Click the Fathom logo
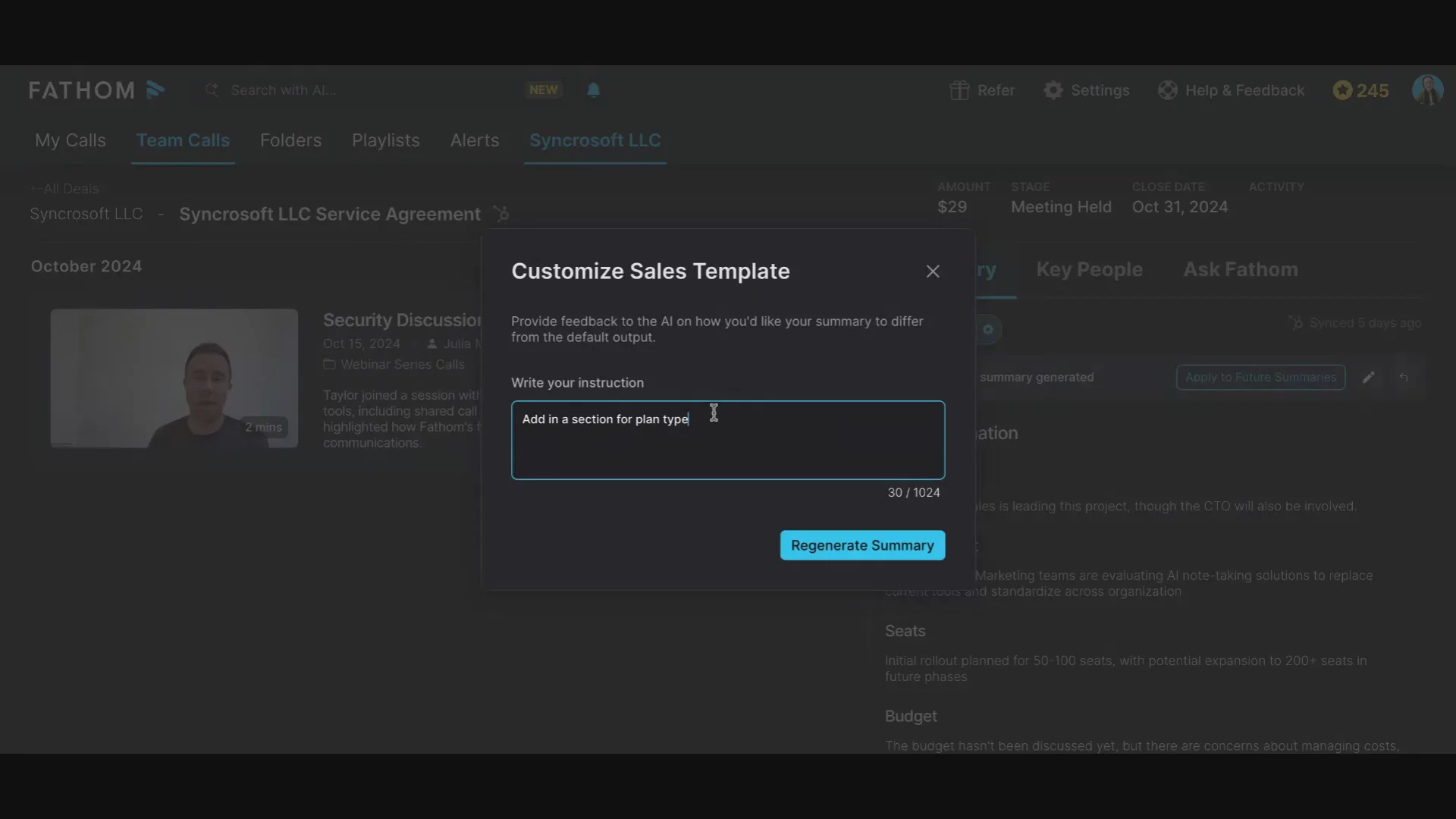 click(97, 90)
